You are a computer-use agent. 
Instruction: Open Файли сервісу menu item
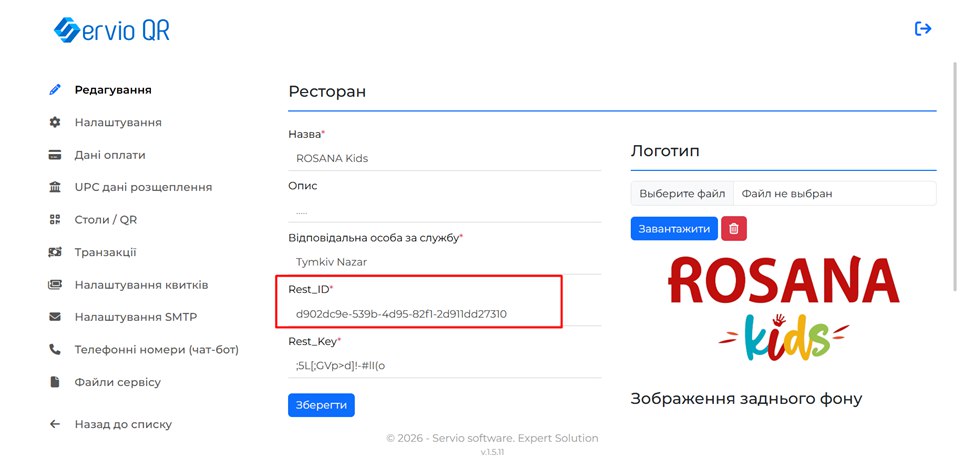coord(117,382)
